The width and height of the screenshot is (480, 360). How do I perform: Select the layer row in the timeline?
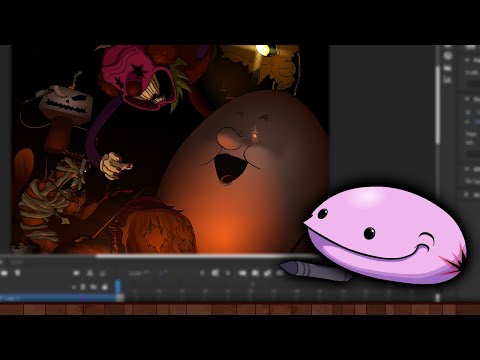pyautogui.click(x=57, y=298)
